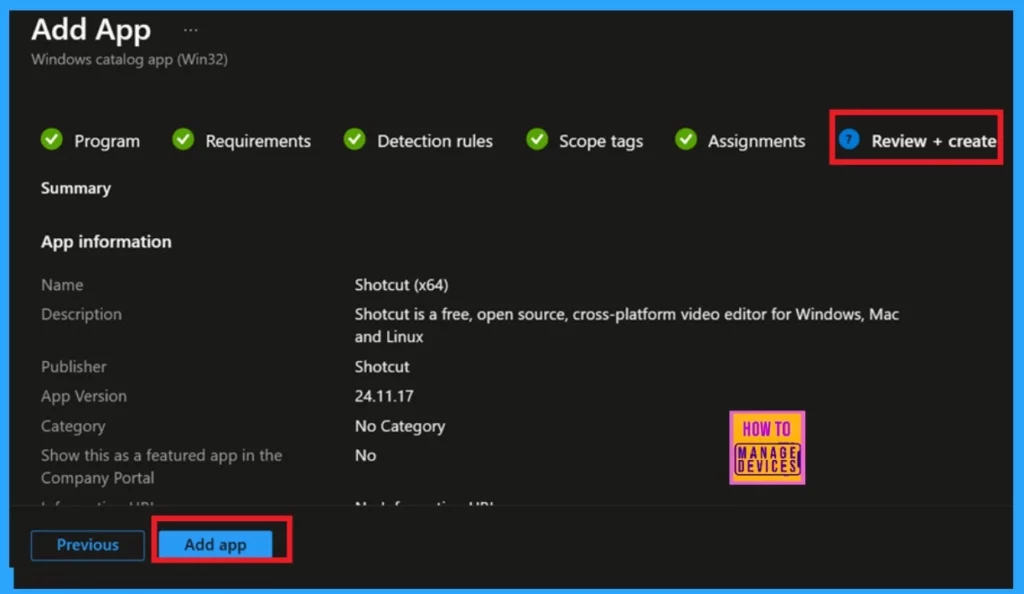Click the Publisher field label
This screenshot has width=1024, height=594.
click(x=74, y=367)
